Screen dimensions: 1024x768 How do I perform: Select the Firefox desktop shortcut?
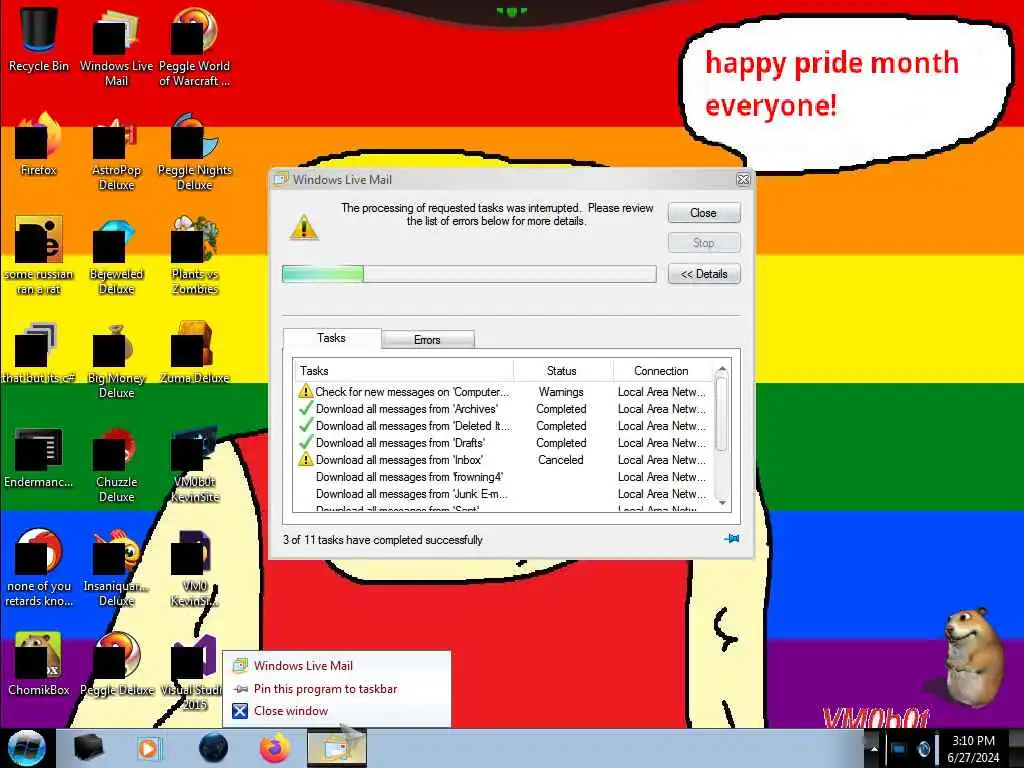(39, 144)
